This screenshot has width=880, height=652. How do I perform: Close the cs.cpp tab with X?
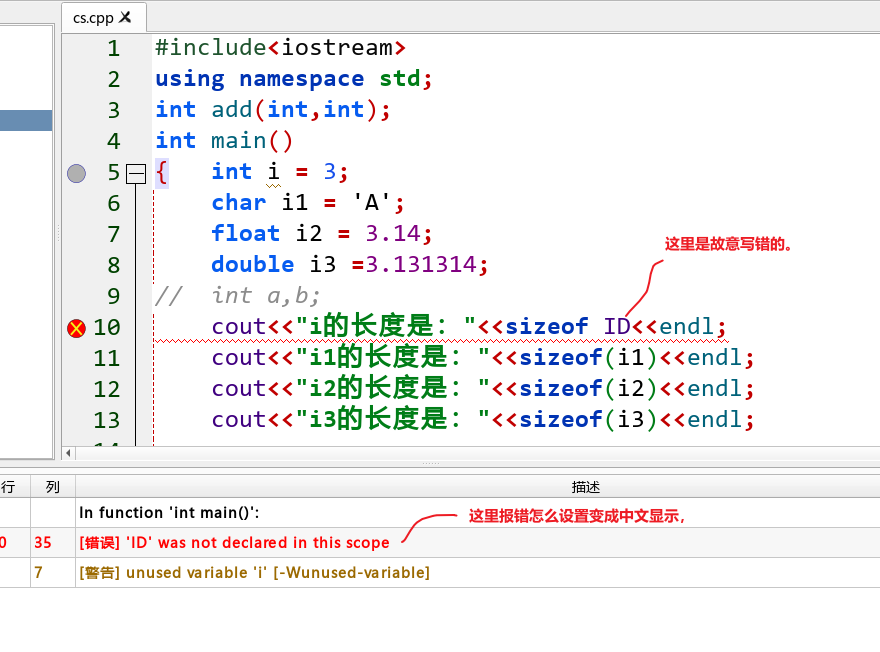coord(125,17)
